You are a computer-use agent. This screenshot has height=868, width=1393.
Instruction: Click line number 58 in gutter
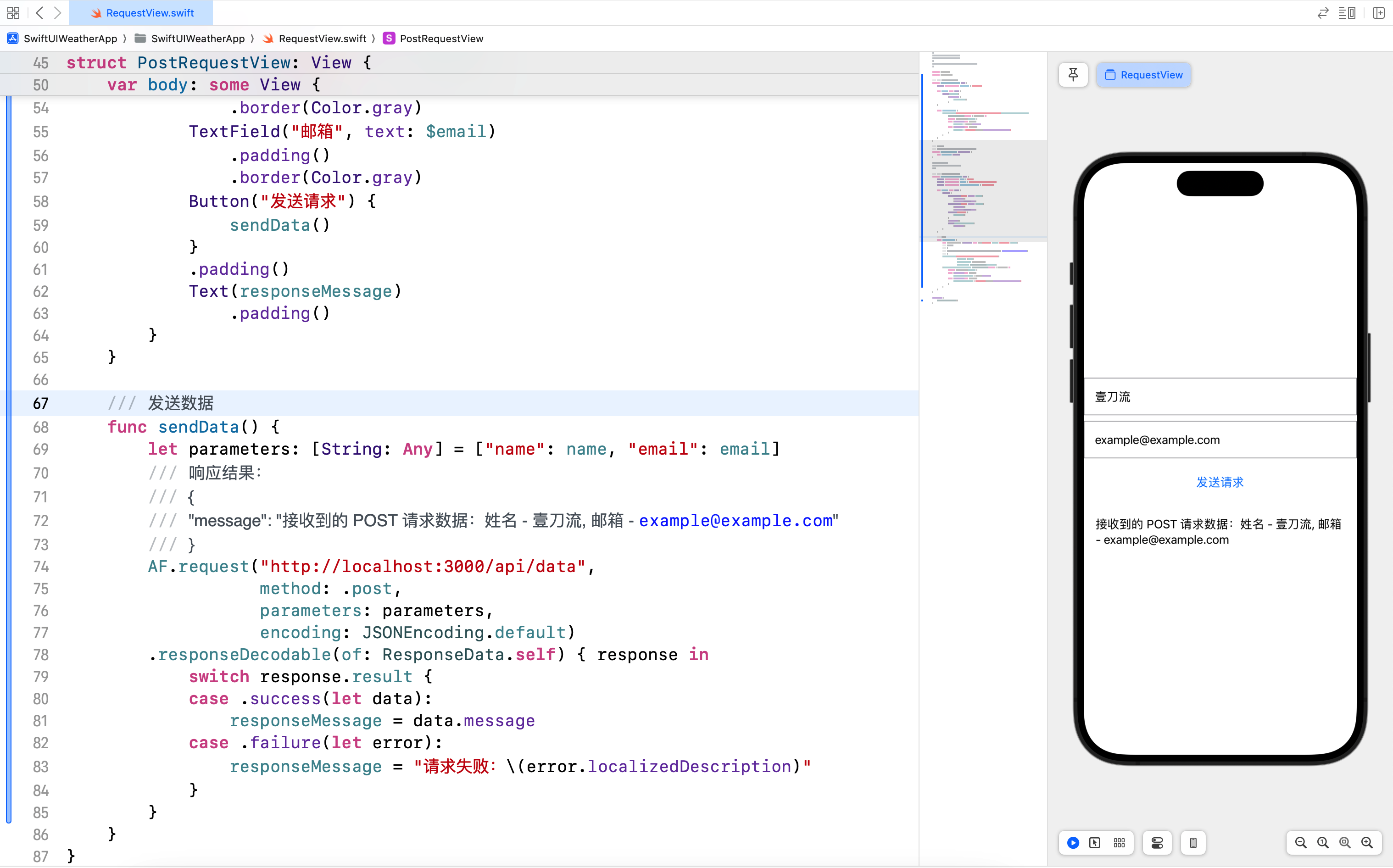[x=41, y=201]
